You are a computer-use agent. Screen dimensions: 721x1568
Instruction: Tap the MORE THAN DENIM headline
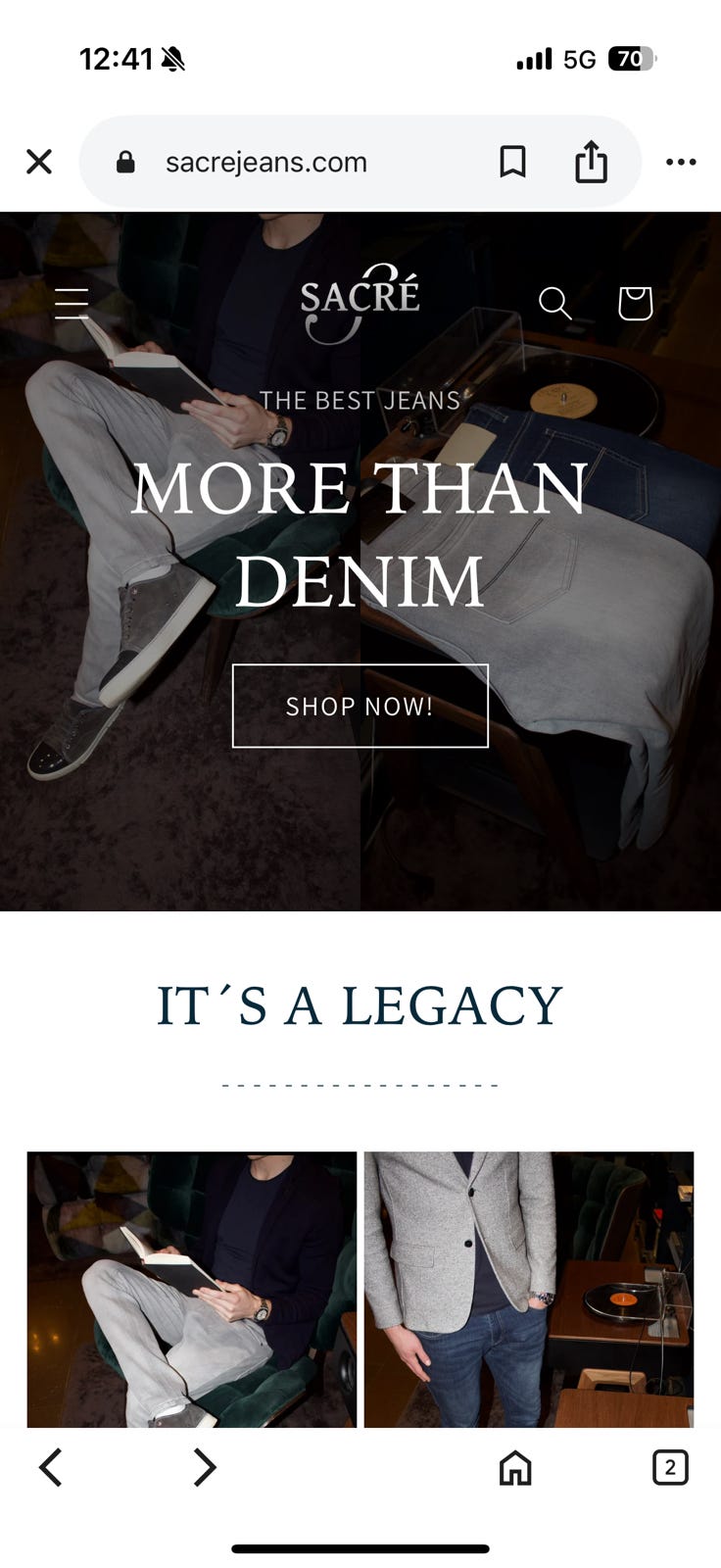click(360, 534)
